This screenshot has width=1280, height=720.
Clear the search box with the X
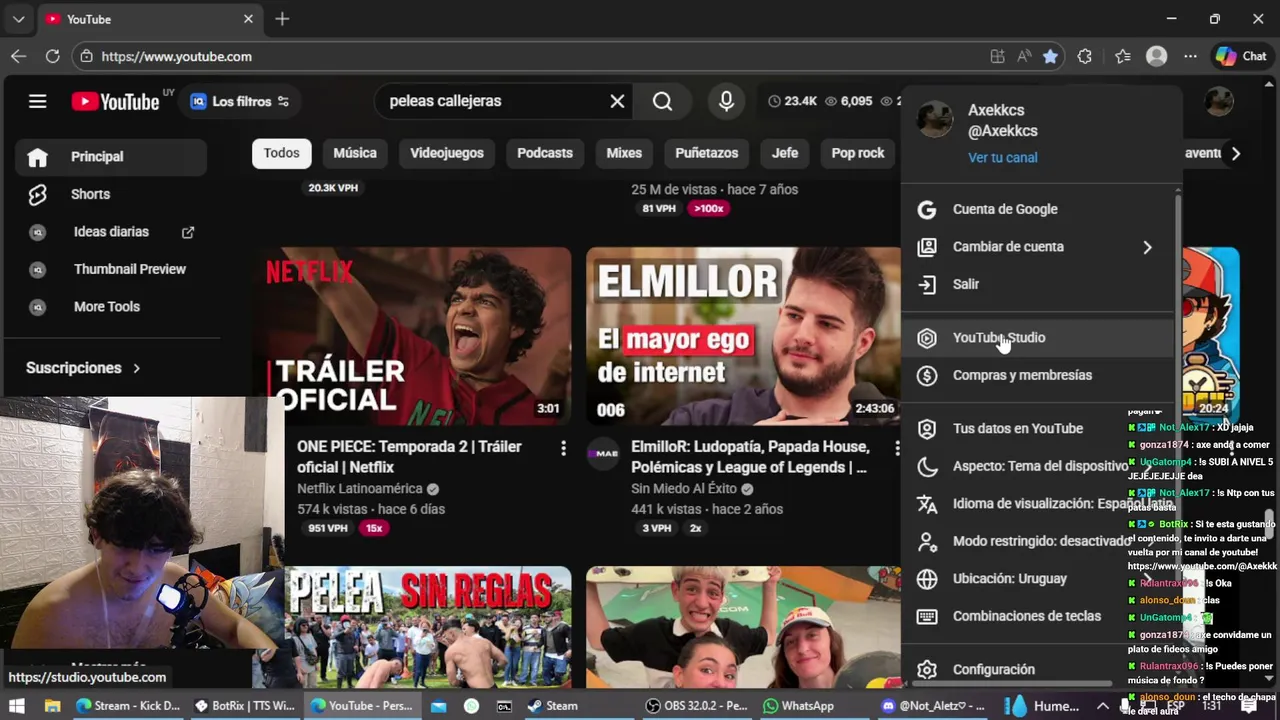point(617,101)
